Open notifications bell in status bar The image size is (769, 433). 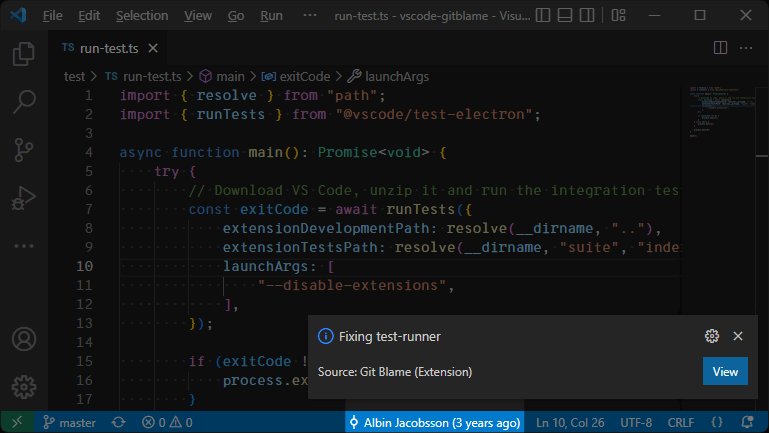[747, 422]
